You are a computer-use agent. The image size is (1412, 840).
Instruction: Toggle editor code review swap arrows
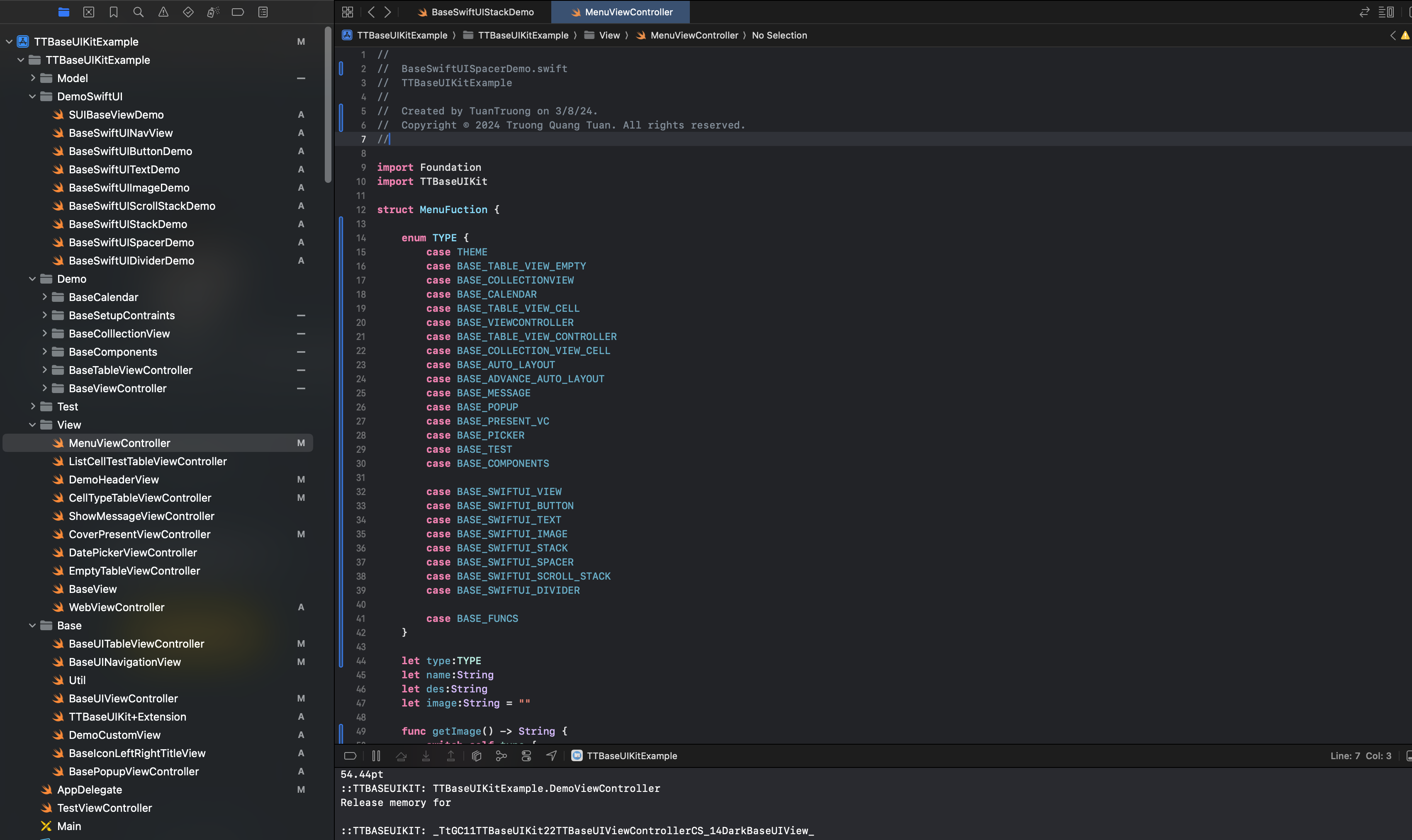(1364, 12)
